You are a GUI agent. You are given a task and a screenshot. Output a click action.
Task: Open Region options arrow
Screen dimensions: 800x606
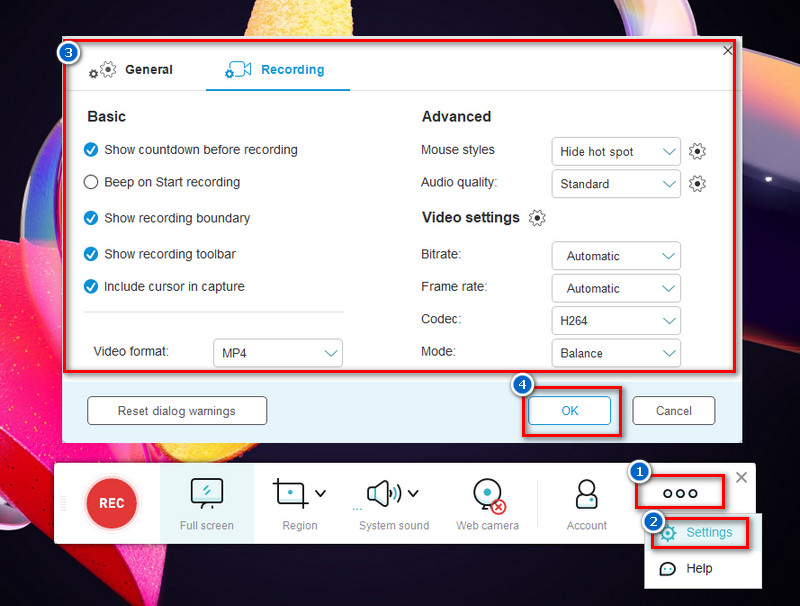[x=320, y=493]
